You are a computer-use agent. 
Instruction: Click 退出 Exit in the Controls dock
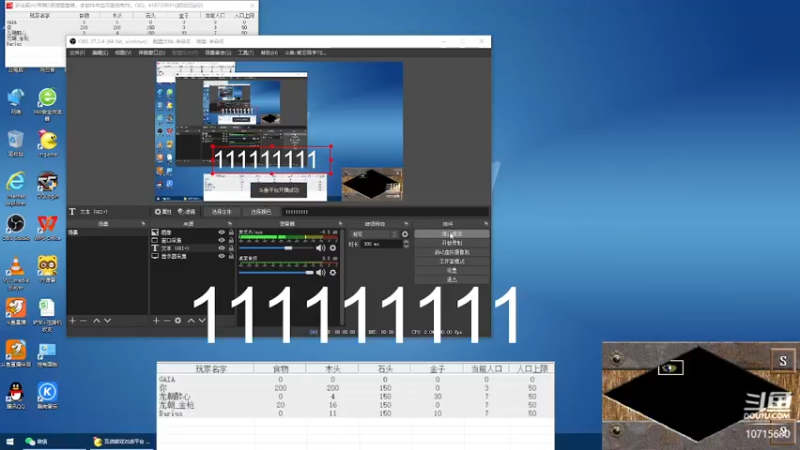coord(452,280)
